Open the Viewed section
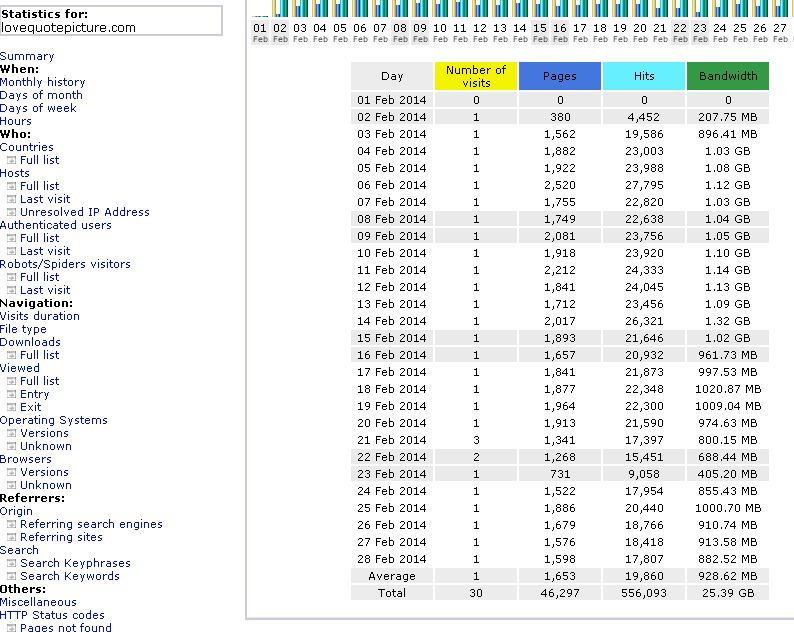The width and height of the screenshot is (794, 632). tap(20, 368)
